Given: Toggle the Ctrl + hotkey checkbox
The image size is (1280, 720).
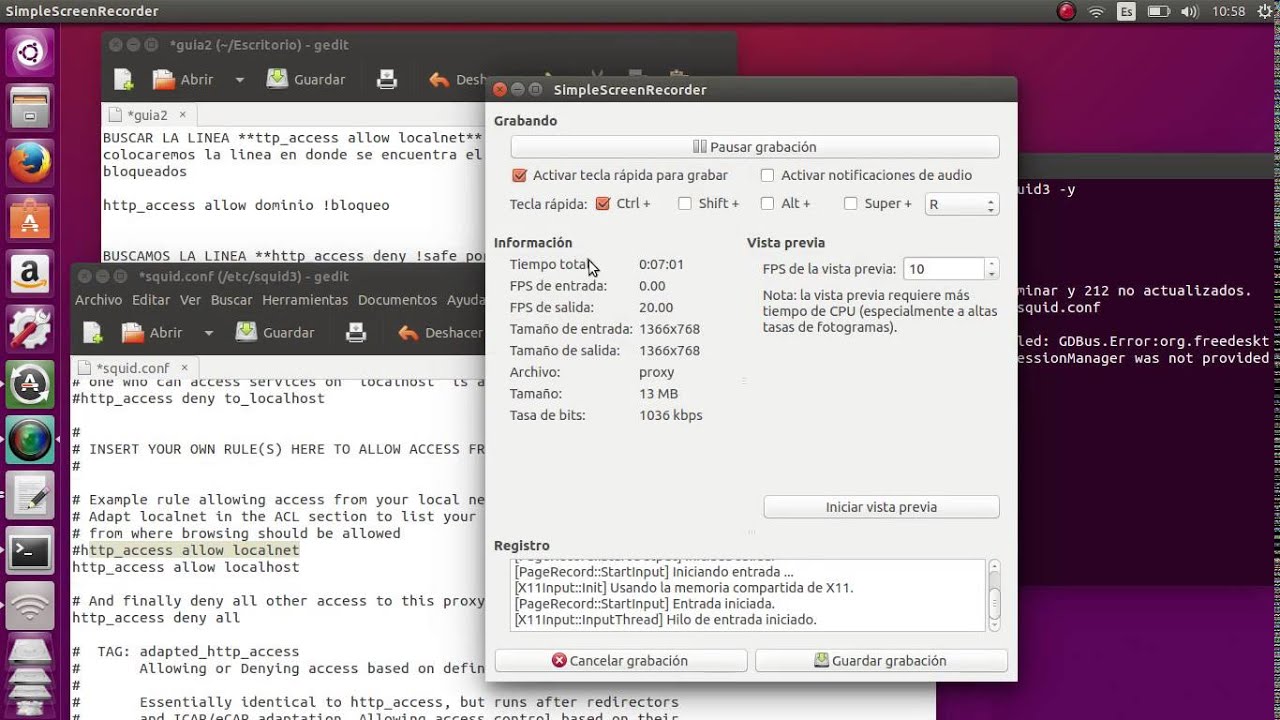Looking at the screenshot, I should click(602, 203).
